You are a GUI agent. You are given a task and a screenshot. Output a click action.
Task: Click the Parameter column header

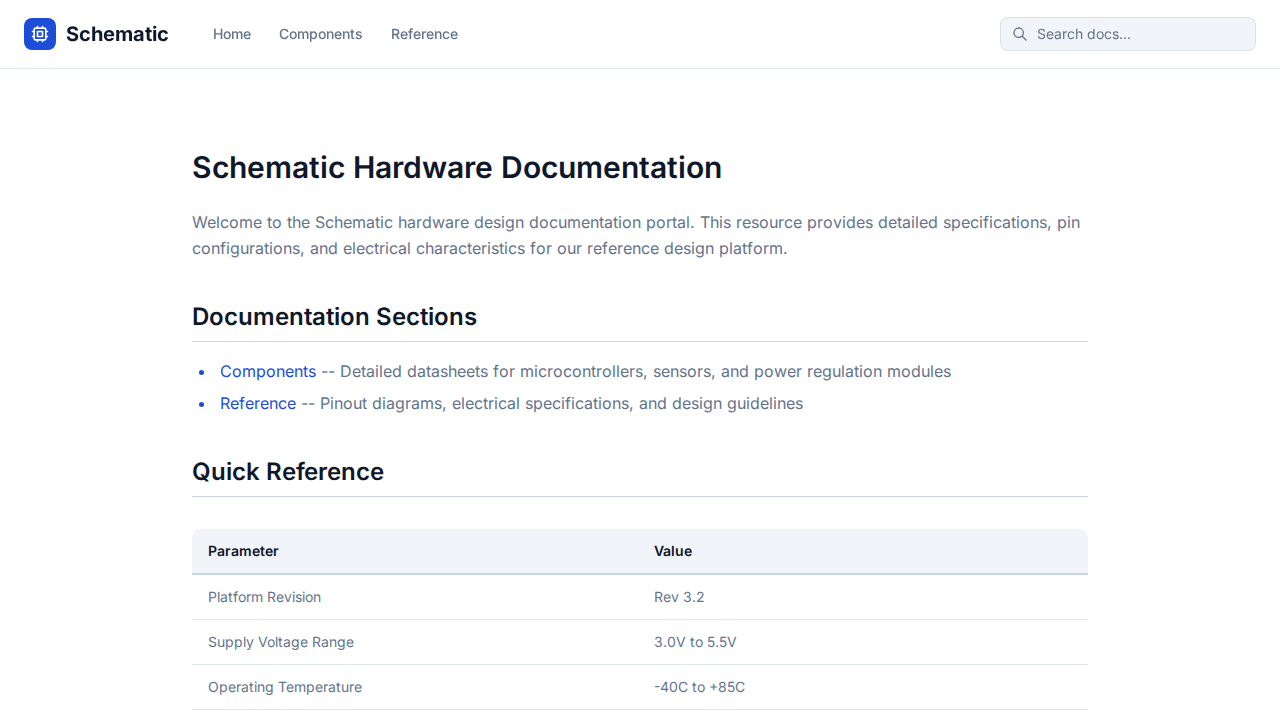[x=243, y=551]
